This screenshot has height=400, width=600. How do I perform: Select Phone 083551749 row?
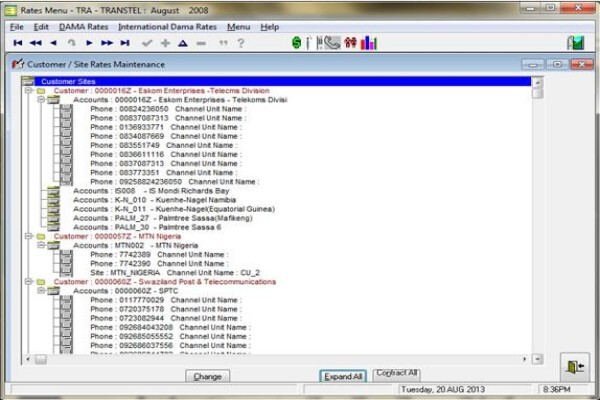click(163, 145)
